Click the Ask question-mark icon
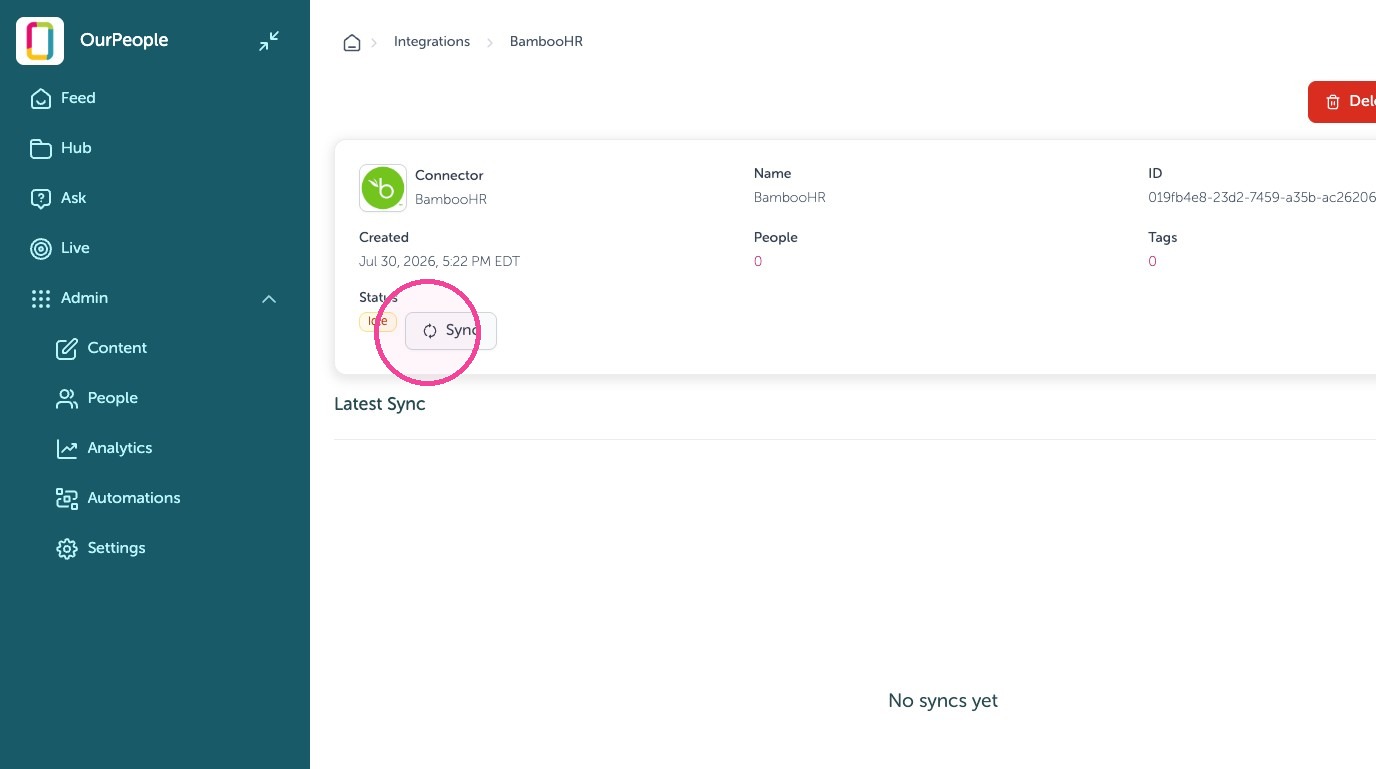This screenshot has width=1376, height=769. 41,199
